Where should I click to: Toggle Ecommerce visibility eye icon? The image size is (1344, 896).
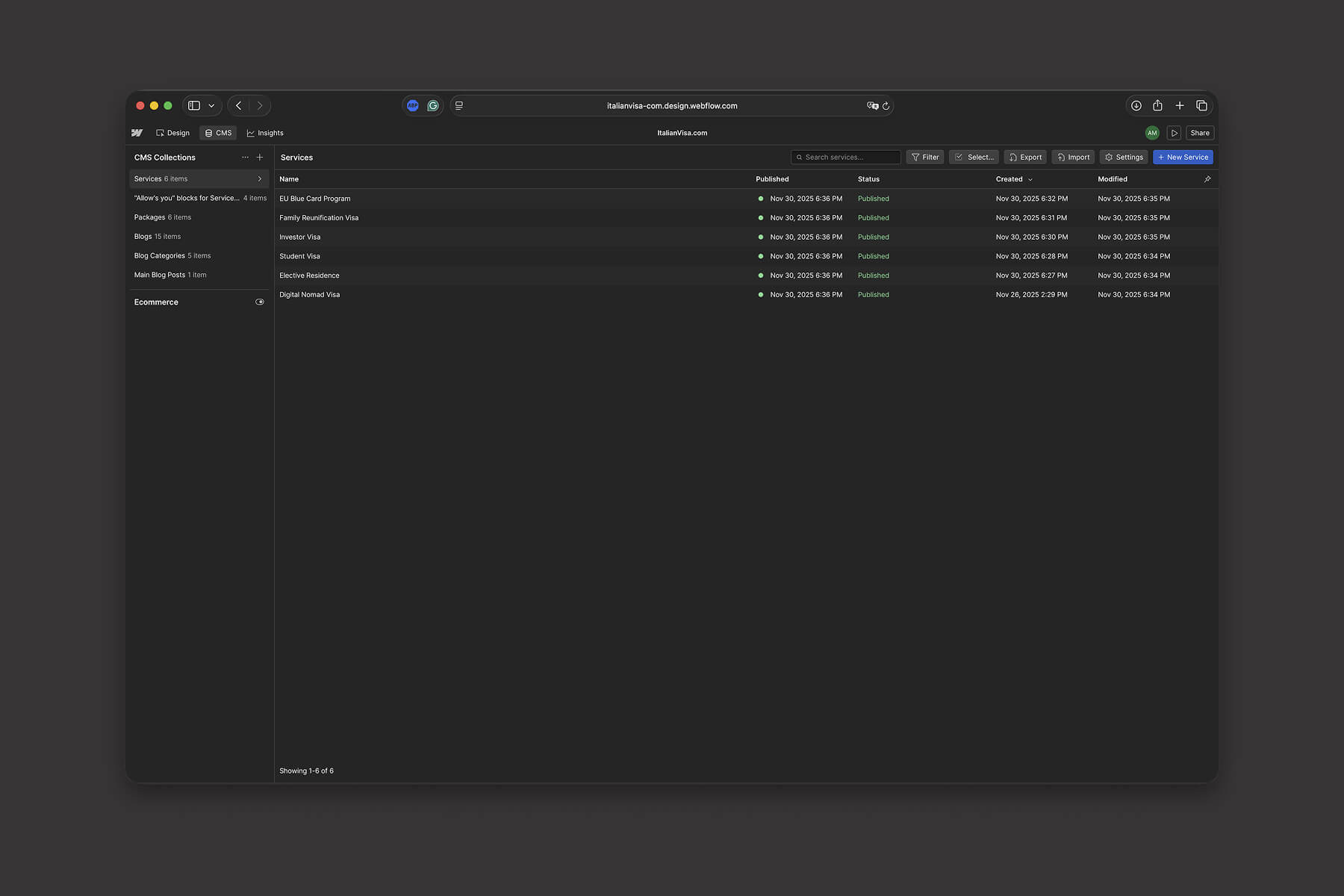tap(260, 302)
